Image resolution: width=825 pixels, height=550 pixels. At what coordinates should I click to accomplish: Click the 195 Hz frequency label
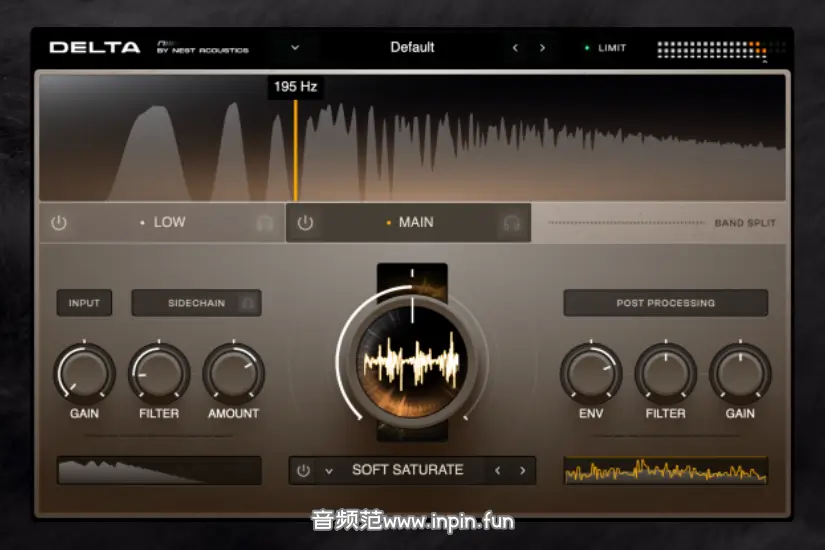(x=296, y=86)
